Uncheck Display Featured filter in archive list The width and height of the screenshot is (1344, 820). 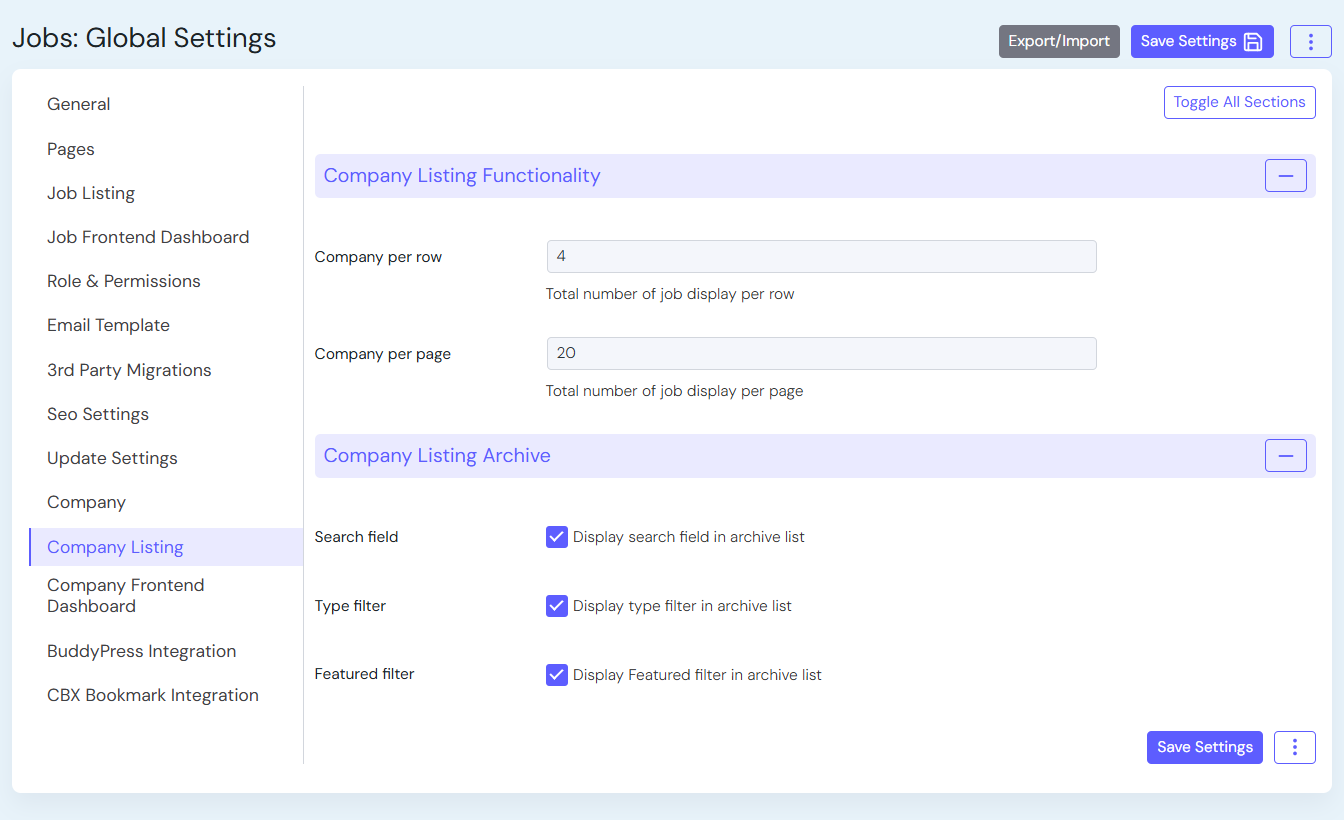(557, 675)
